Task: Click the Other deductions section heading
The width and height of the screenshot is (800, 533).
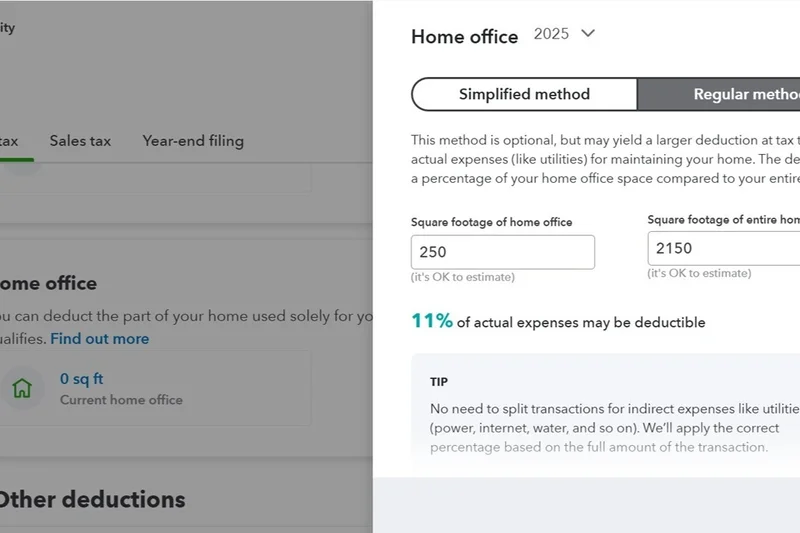Action: point(92,499)
